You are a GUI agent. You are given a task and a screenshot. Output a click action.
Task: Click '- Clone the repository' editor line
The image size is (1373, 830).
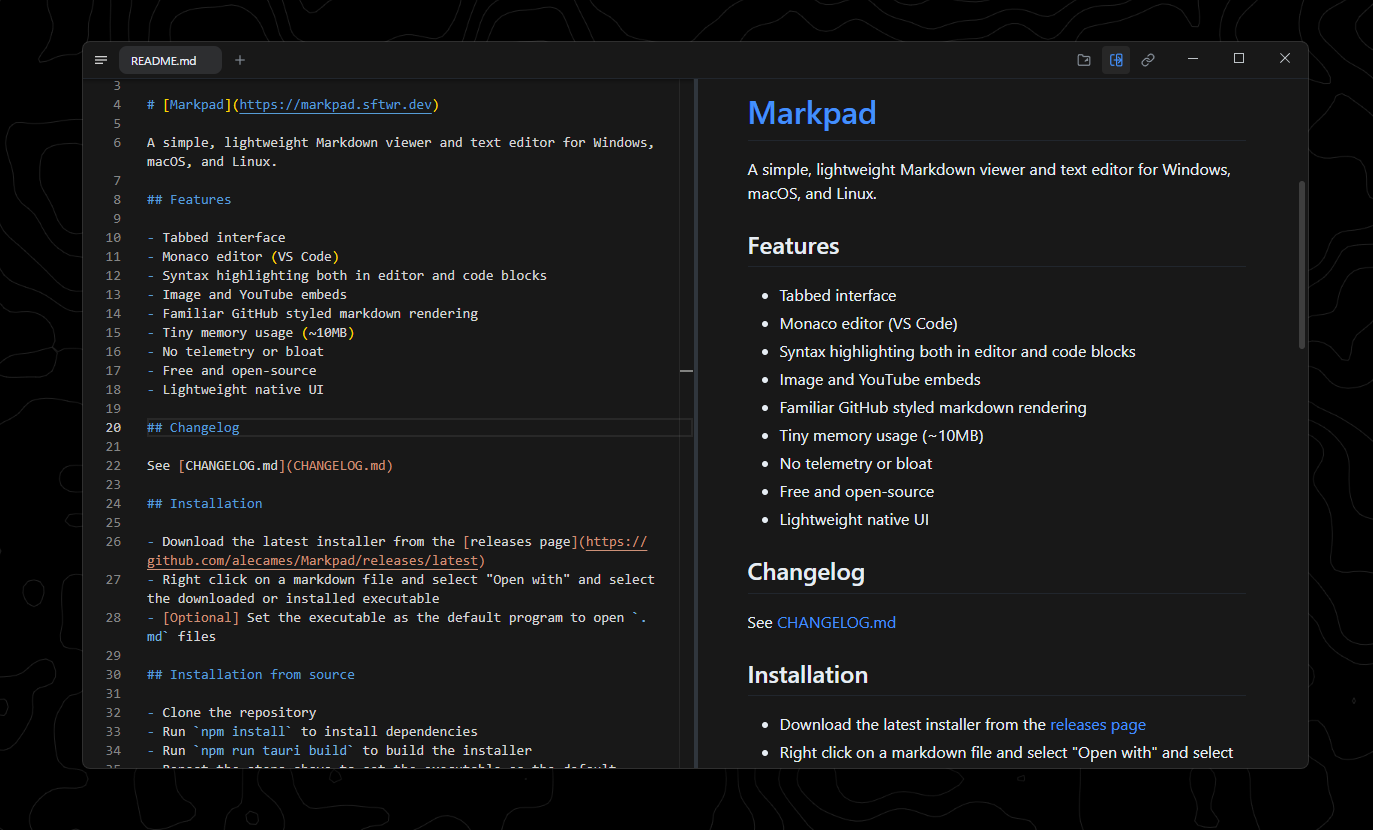pyautogui.click(x=232, y=712)
